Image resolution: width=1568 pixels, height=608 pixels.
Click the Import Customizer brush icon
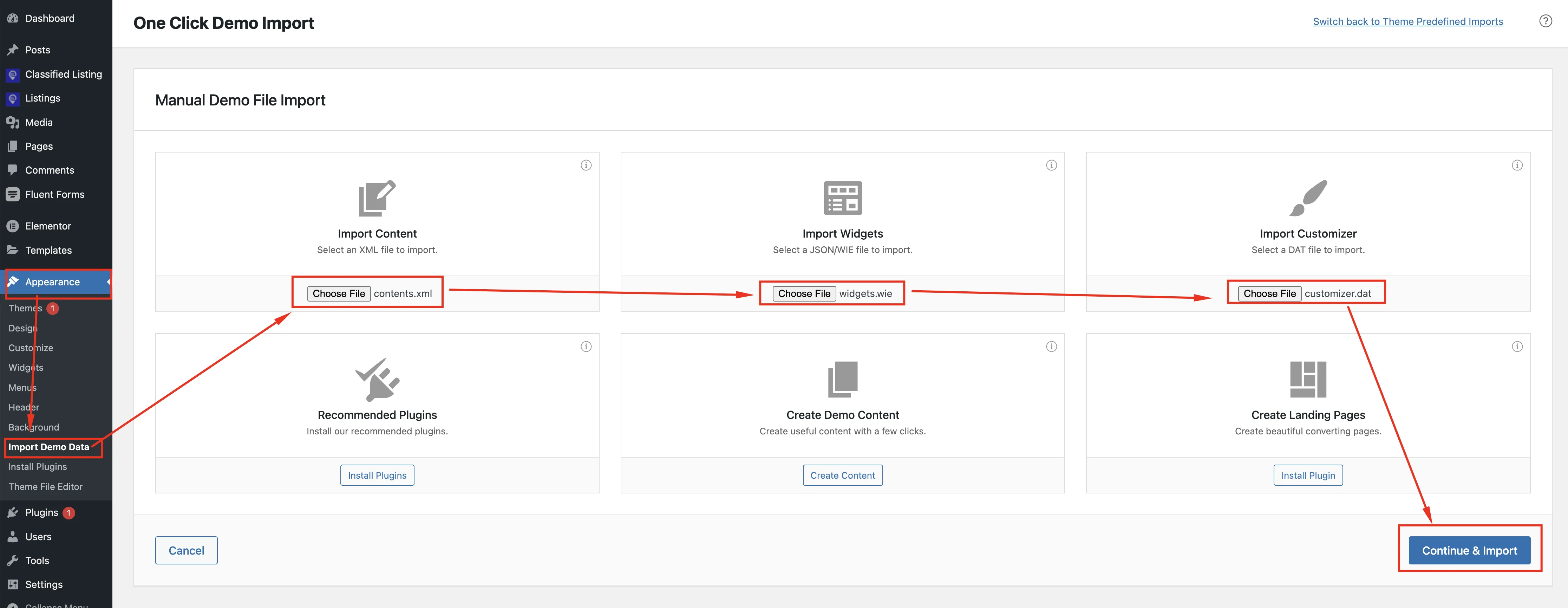point(1308,198)
